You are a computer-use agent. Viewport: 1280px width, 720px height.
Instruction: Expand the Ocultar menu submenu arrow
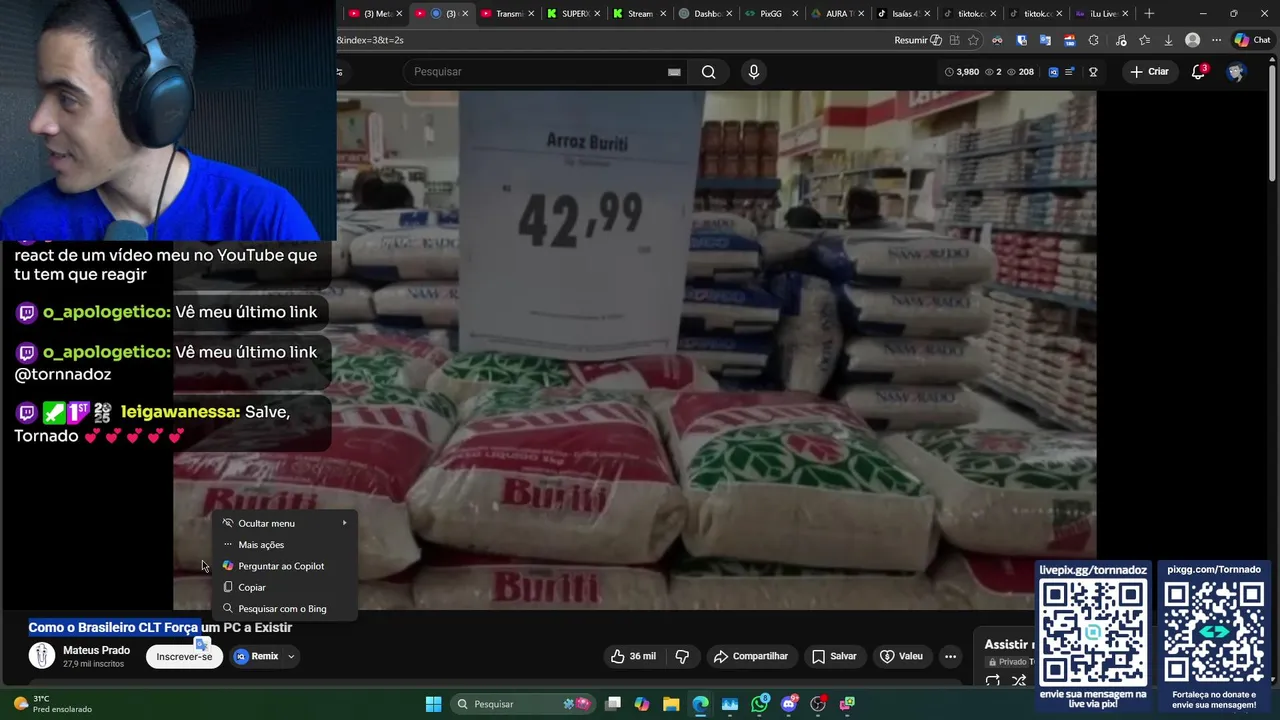(345, 523)
